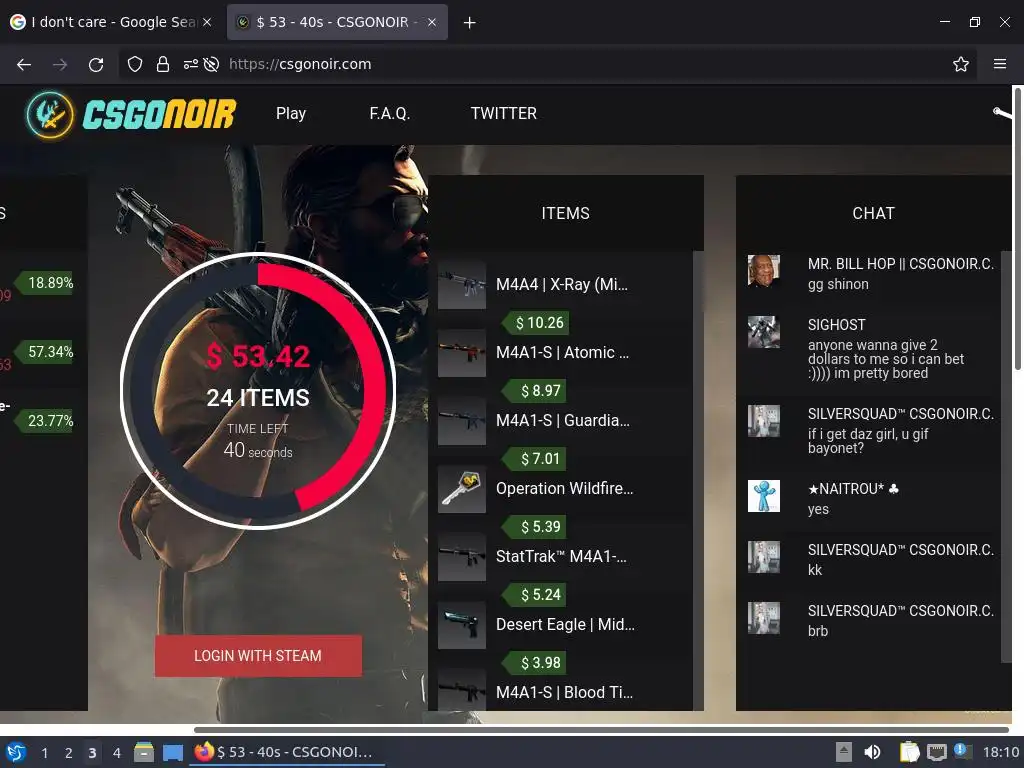Click the $ 10.26 price tag
Image resolution: width=1024 pixels, height=768 pixels.
[534, 323]
